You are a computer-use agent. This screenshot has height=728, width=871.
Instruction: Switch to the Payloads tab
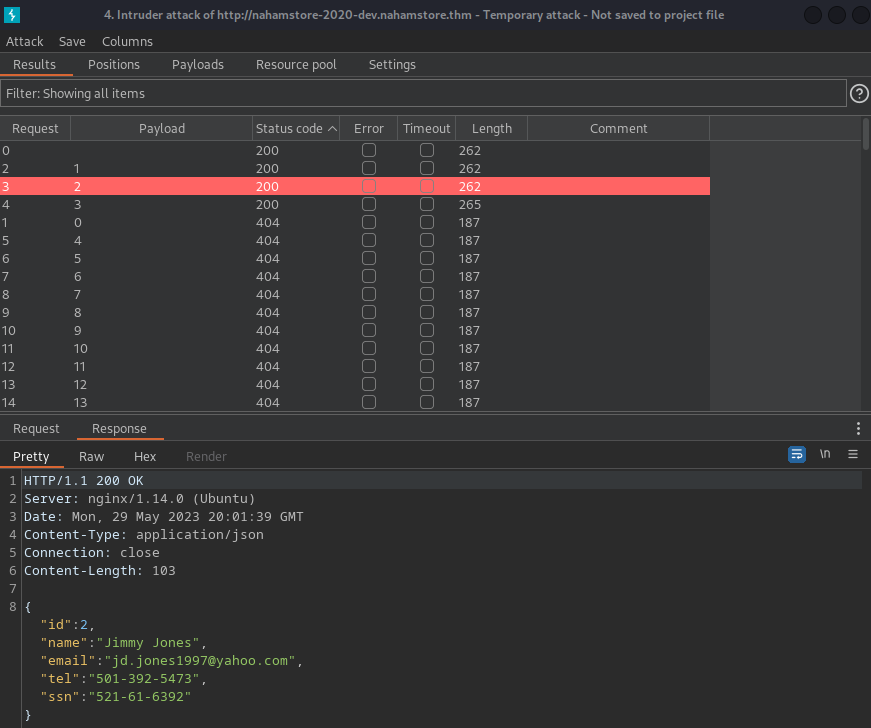click(198, 64)
